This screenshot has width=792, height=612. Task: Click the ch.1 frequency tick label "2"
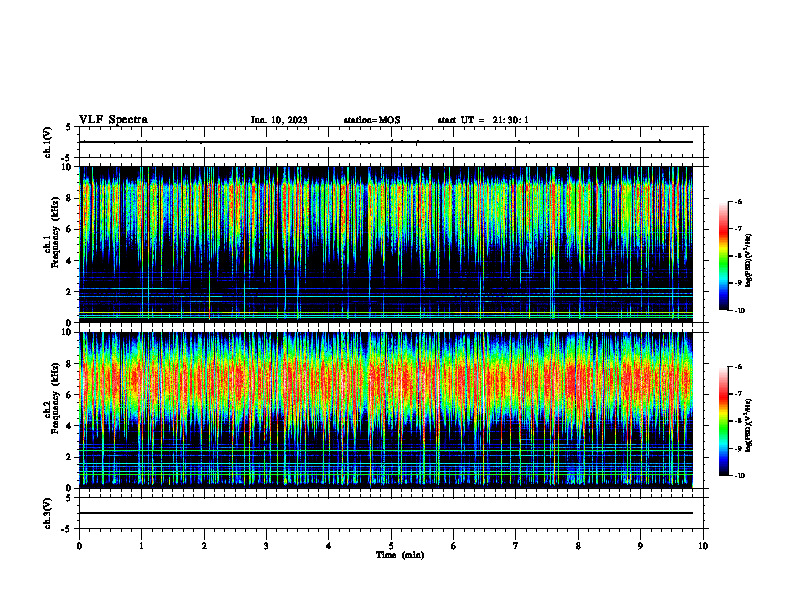click(x=69, y=292)
